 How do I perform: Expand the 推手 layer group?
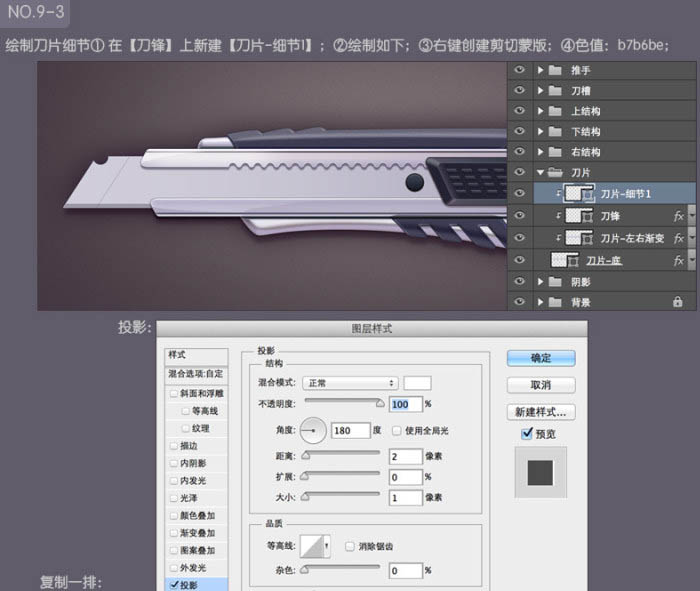coord(541,70)
